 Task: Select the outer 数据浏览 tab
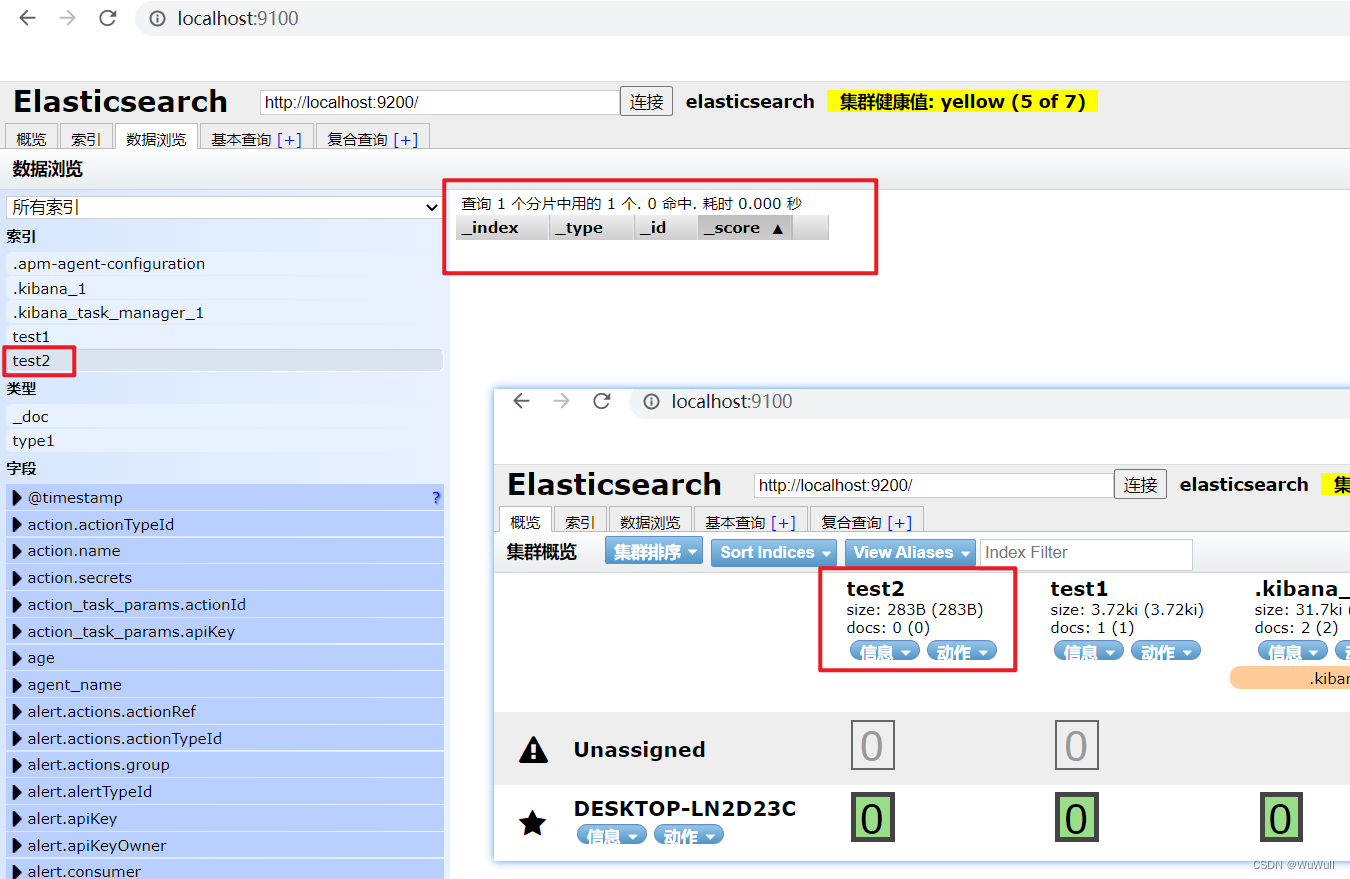(156, 139)
